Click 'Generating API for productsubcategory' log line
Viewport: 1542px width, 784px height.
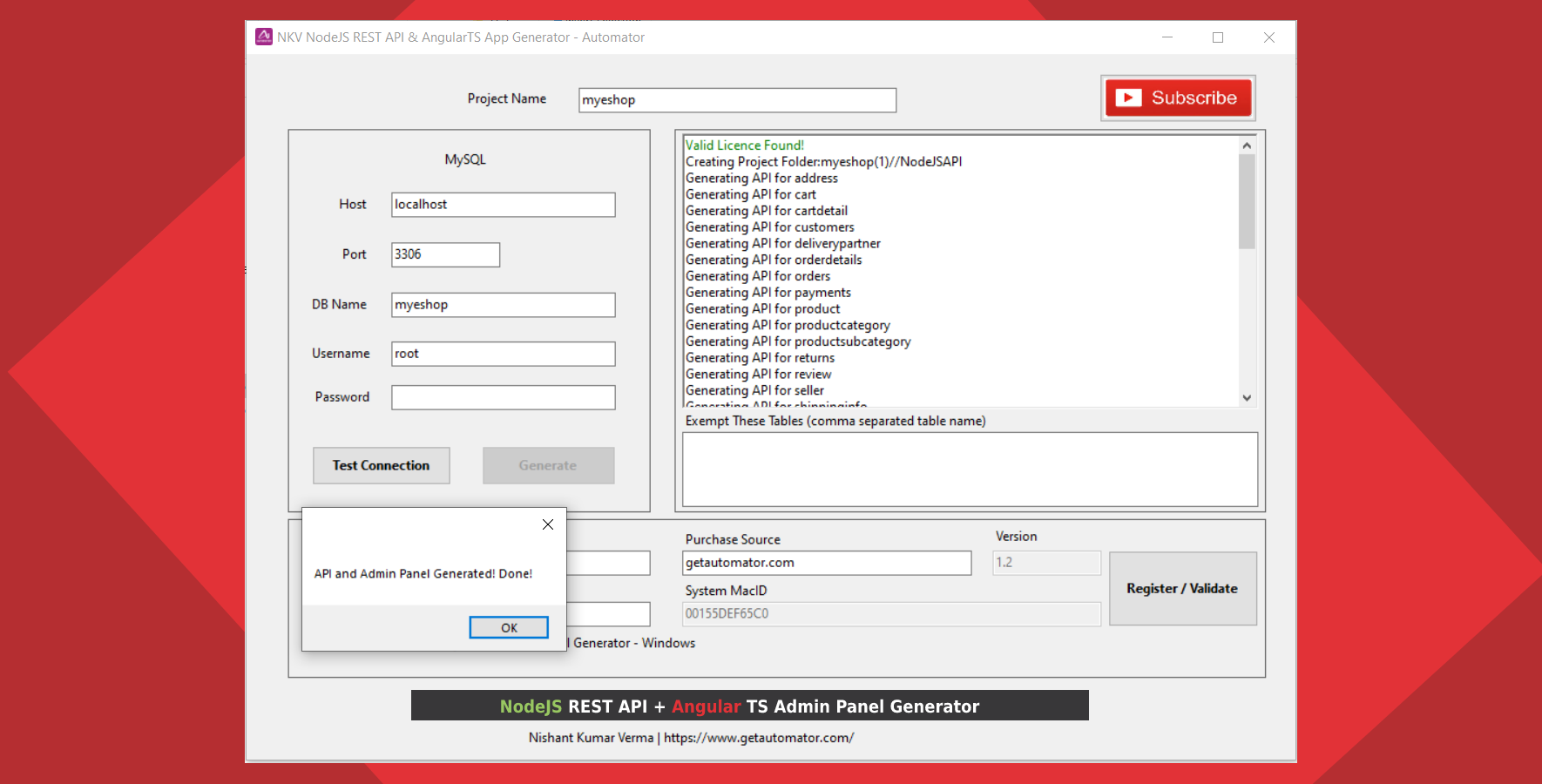point(798,342)
